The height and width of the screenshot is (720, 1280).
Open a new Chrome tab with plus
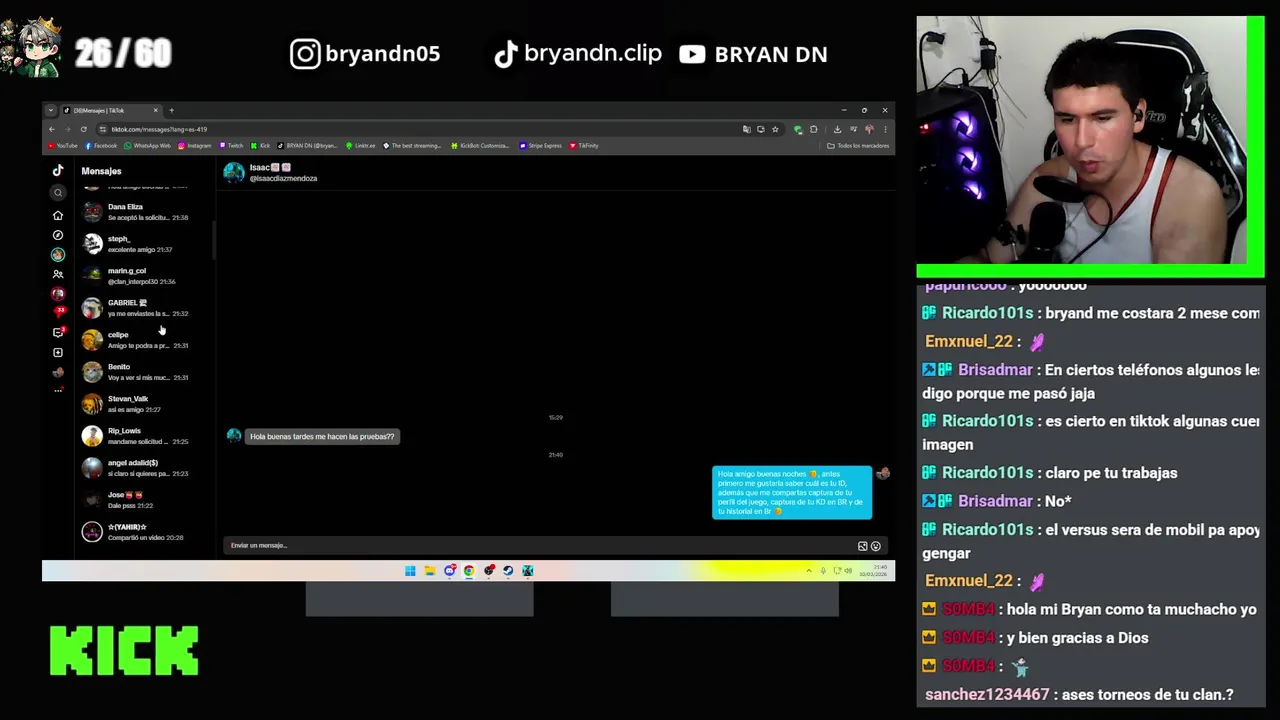pos(171,110)
